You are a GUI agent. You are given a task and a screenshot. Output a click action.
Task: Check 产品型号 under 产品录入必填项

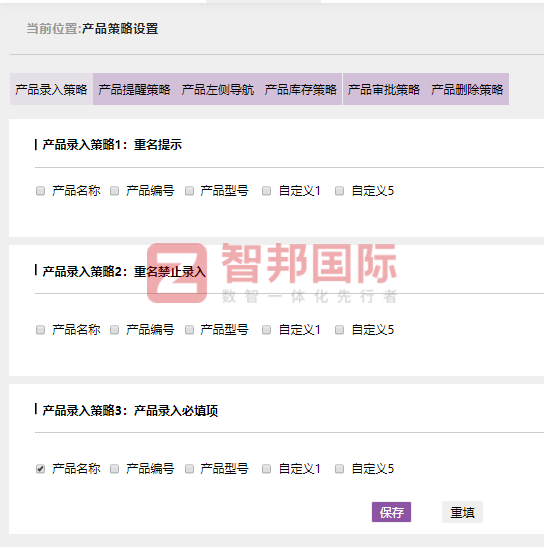189,469
